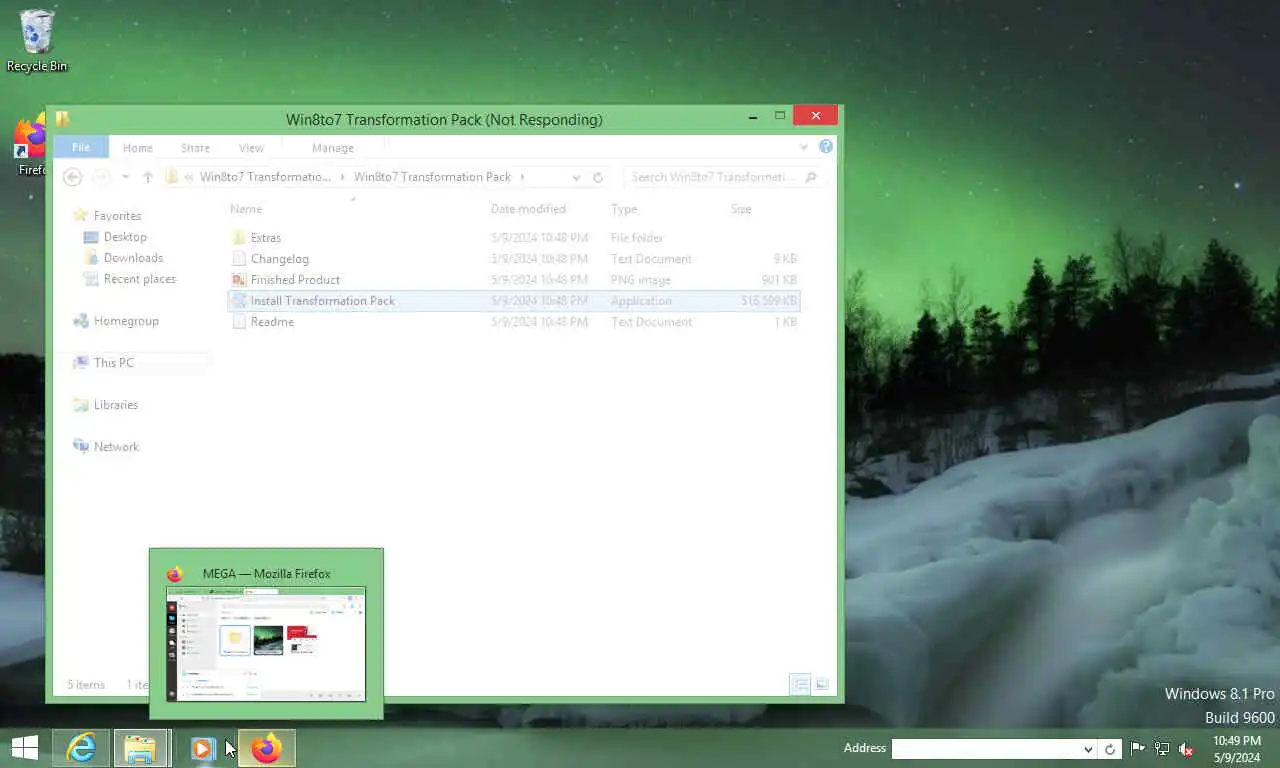
Task: Select This PC in navigation pane
Action: tap(113, 363)
